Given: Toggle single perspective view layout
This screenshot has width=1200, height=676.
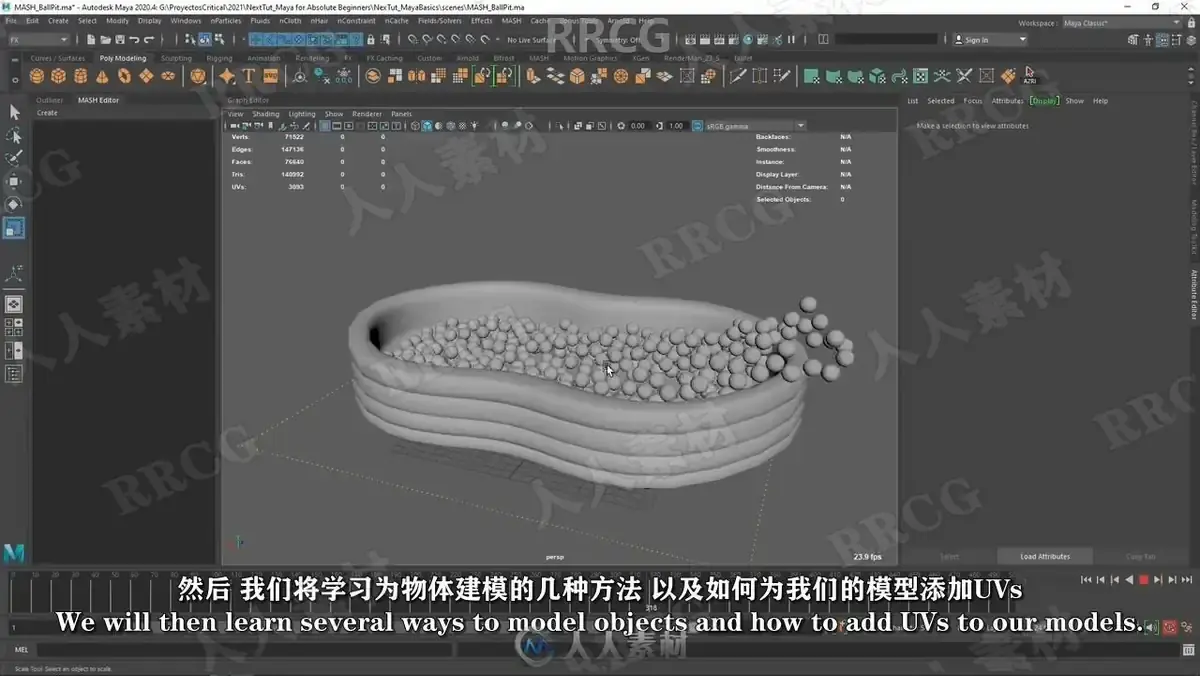Looking at the screenshot, I should [x=14, y=304].
